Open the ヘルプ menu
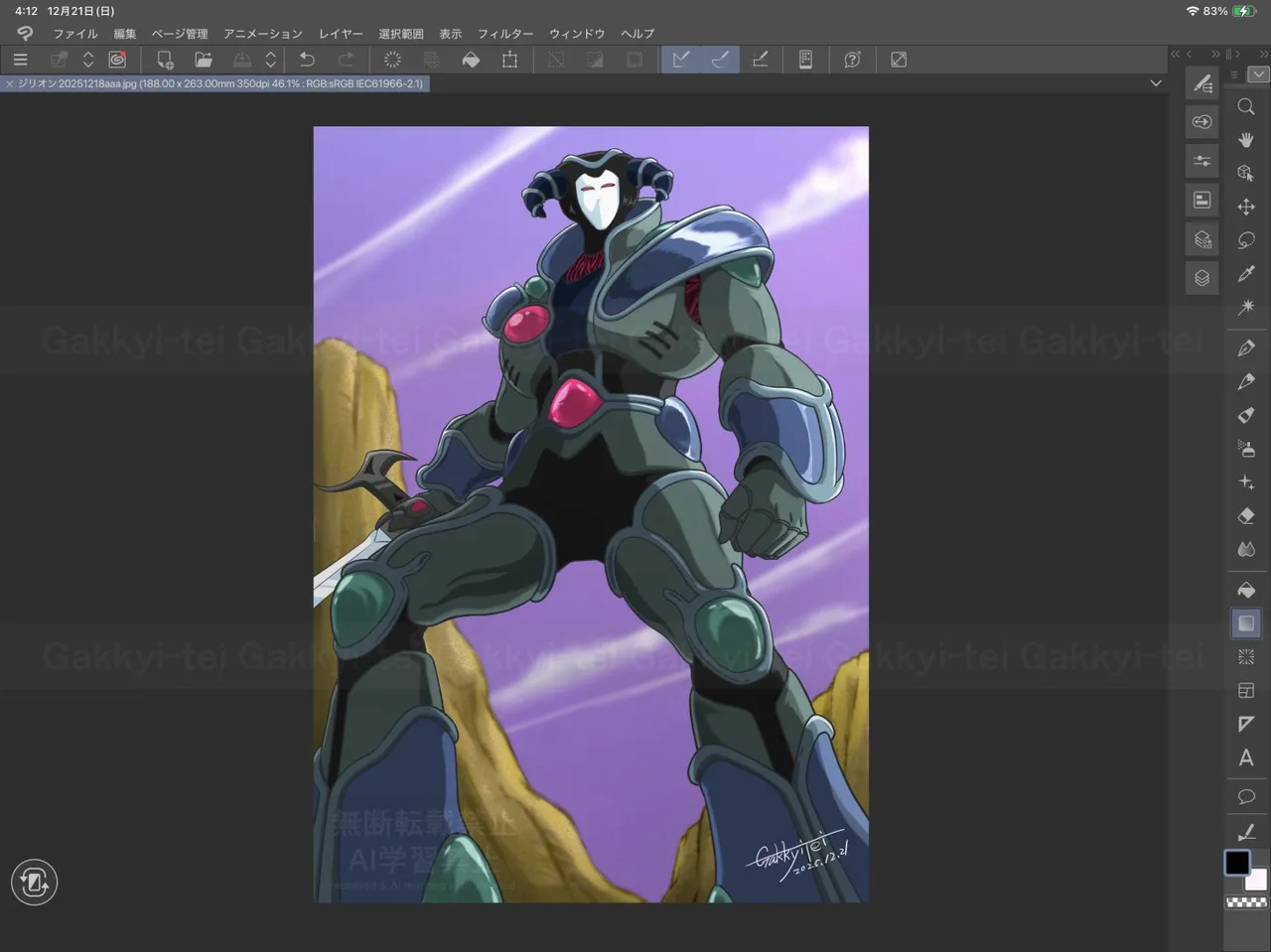 [637, 34]
